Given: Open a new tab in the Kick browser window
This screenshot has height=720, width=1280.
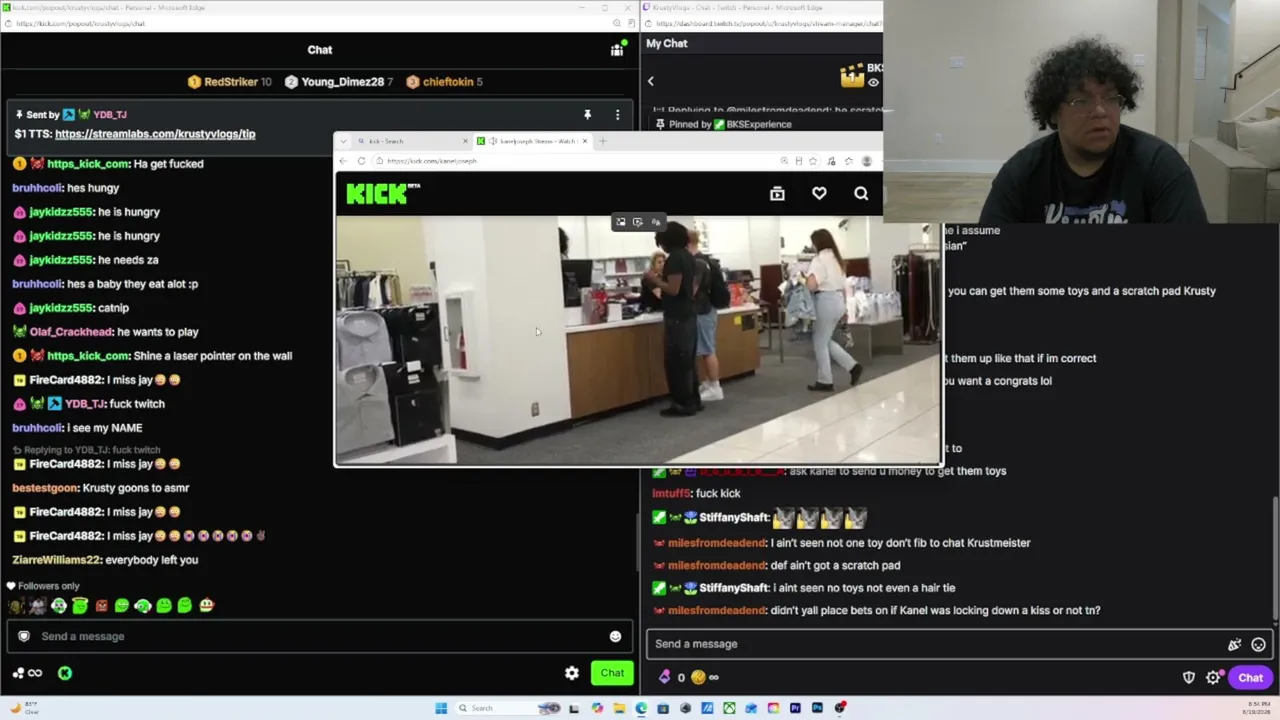Looking at the screenshot, I should (x=602, y=141).
